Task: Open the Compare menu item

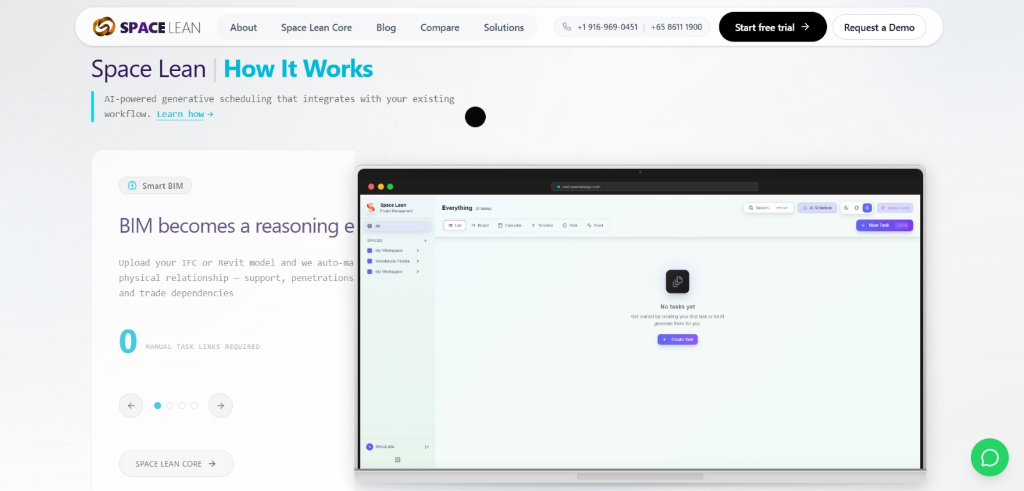Action: click(x=440, y=27)
